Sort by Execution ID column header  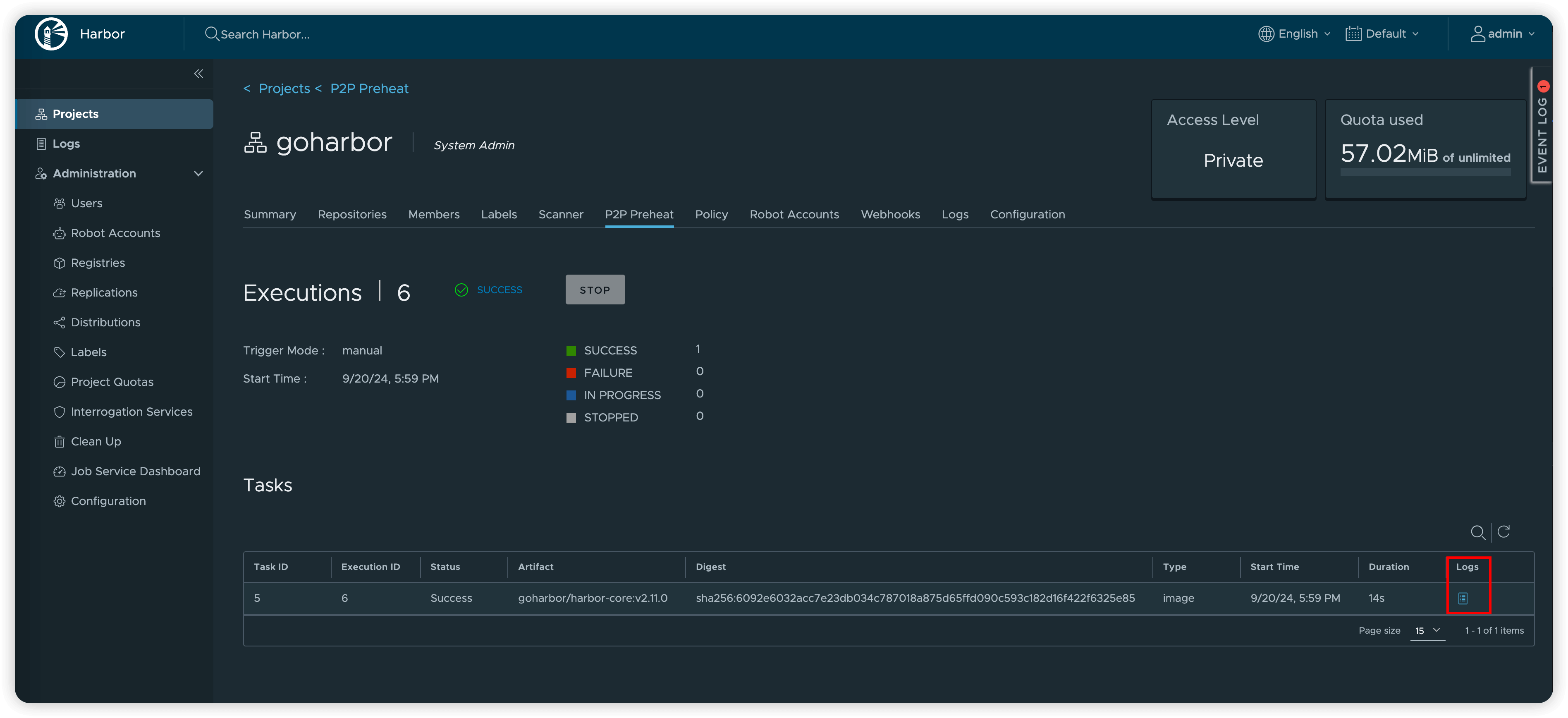coord(370,567)
